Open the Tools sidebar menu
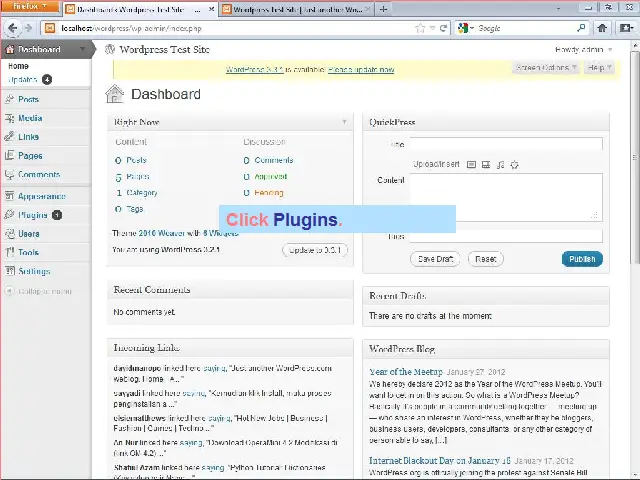 point(28,253)
